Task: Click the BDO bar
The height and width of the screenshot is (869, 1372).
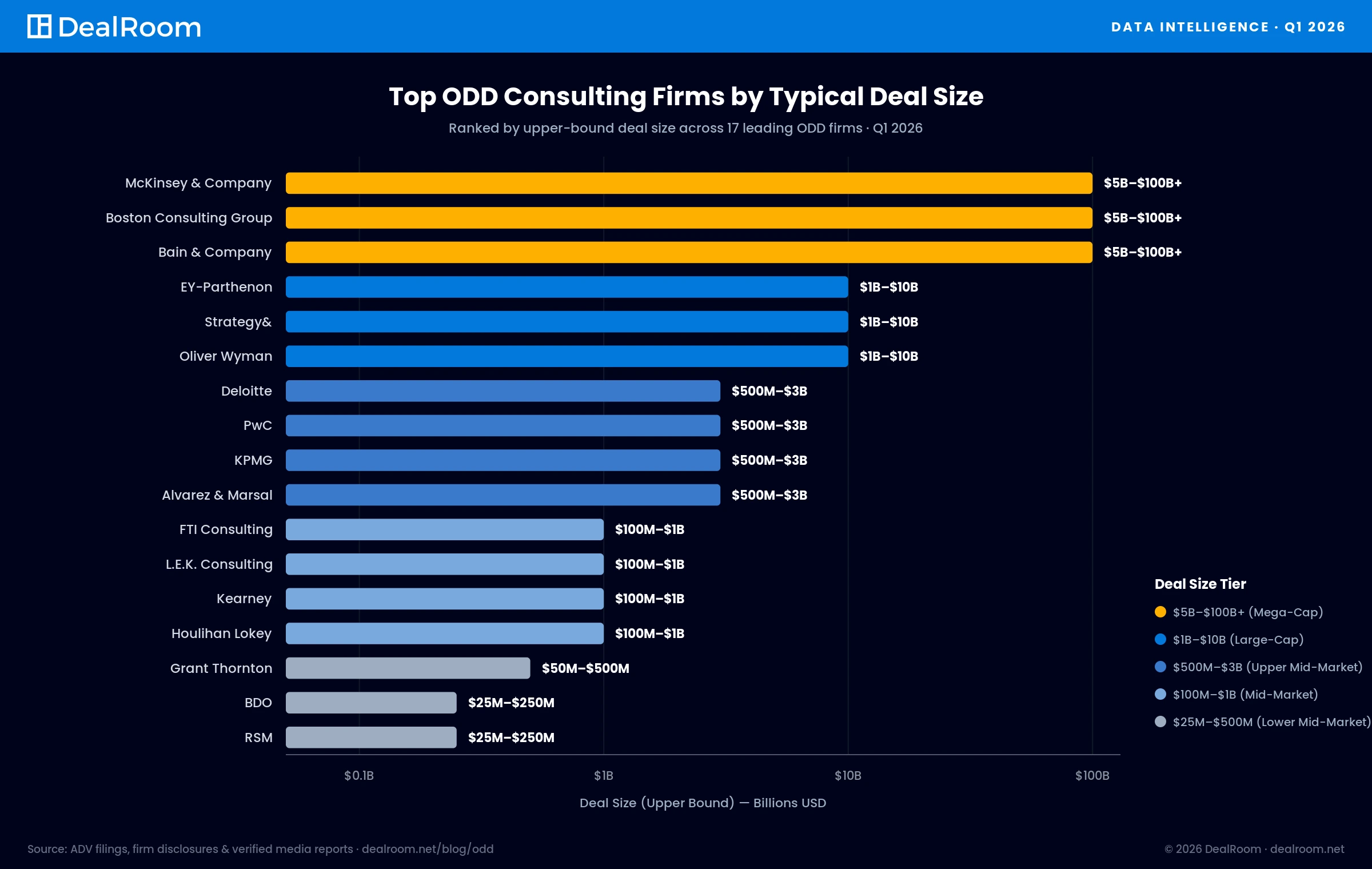Action: coord(371,703)
